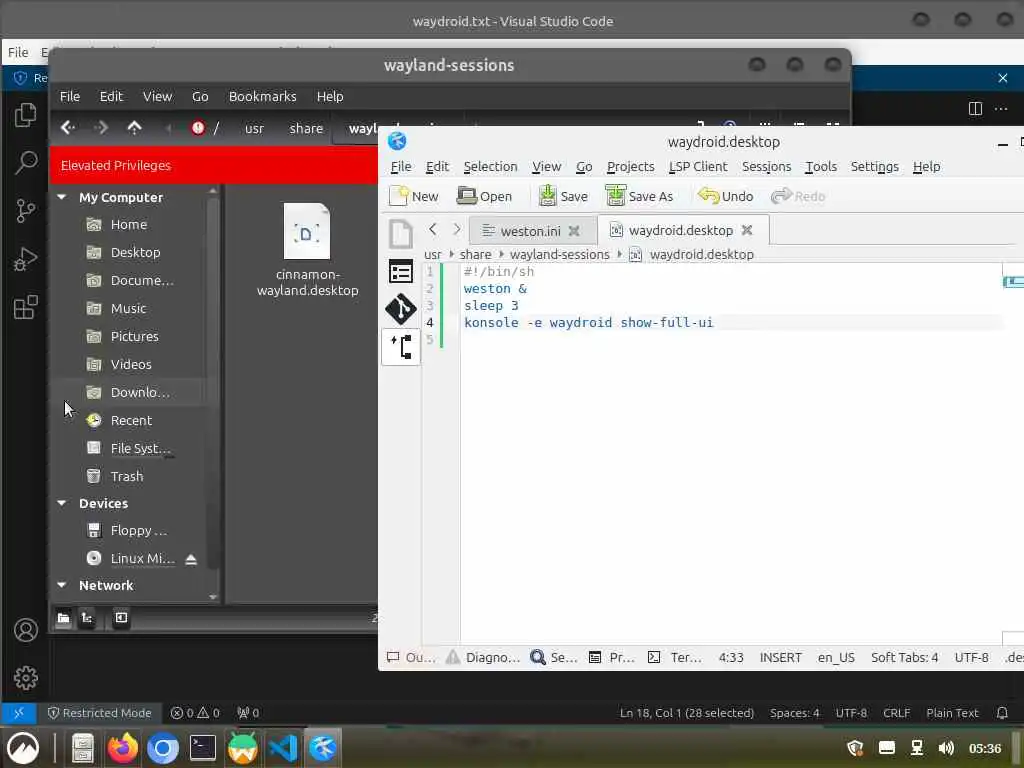This screenshot has height=768, width=1024.
Task: Click Restricted Mode in VS Code status bar
Action: pos(100,712)
